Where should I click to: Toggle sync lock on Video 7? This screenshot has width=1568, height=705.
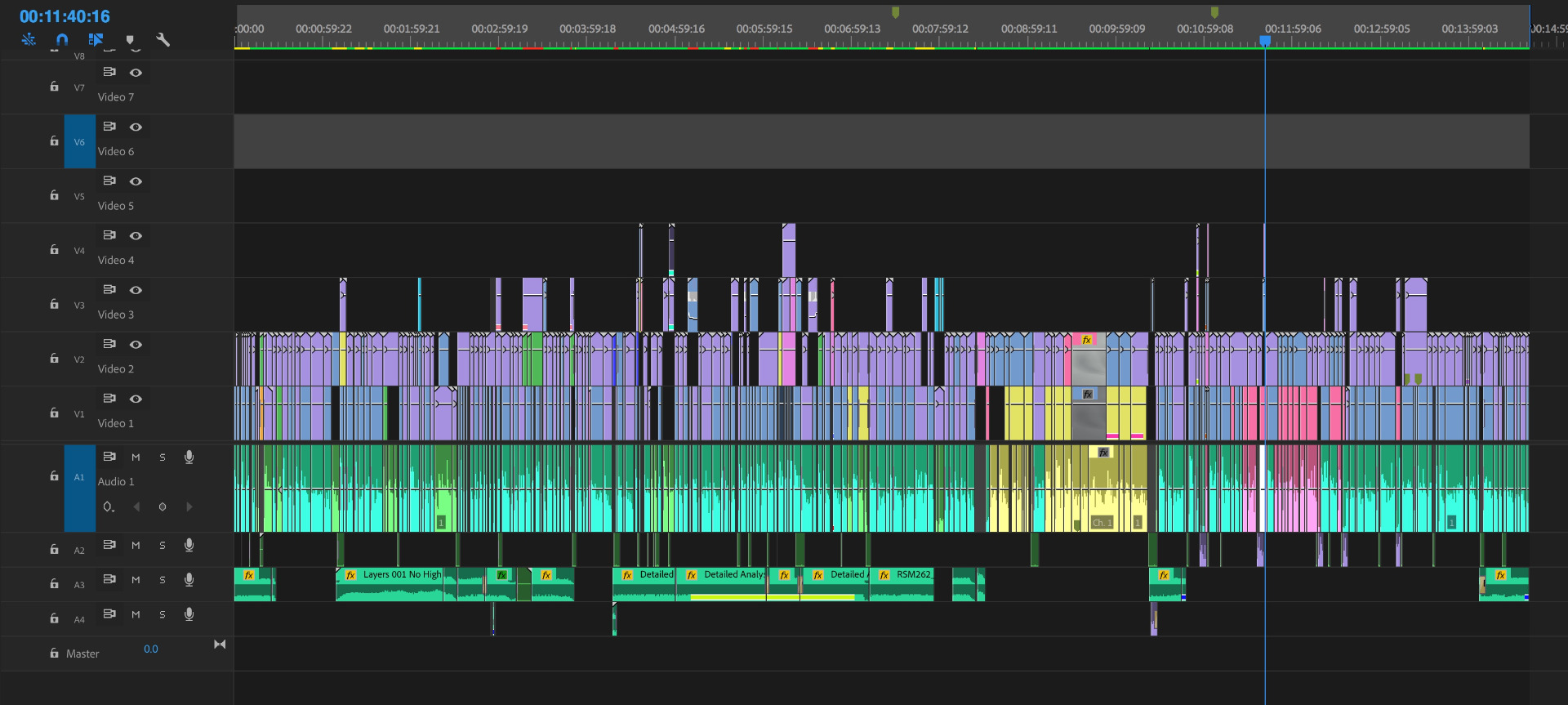(x=109, y=72)
